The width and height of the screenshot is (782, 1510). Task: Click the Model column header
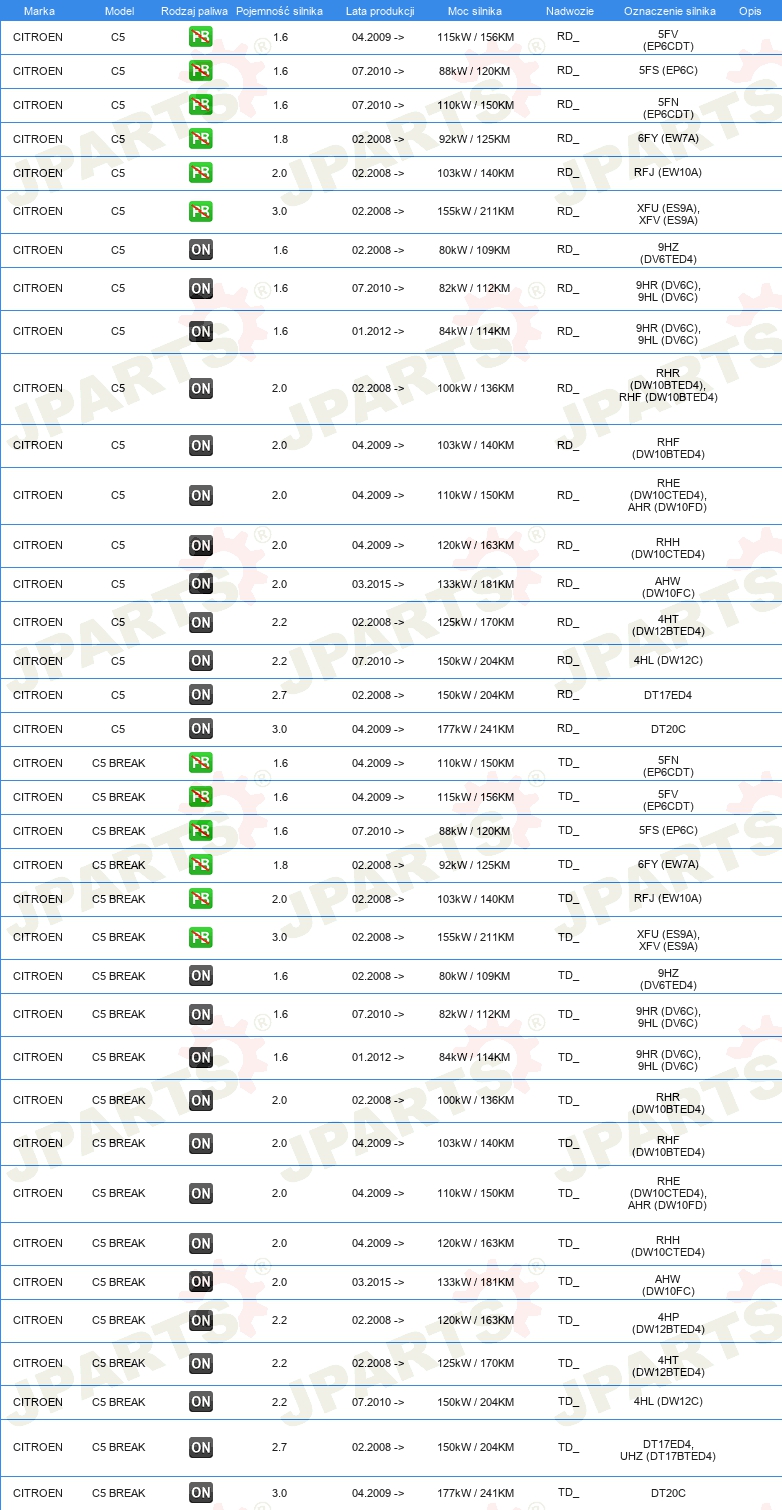(119, 11)
